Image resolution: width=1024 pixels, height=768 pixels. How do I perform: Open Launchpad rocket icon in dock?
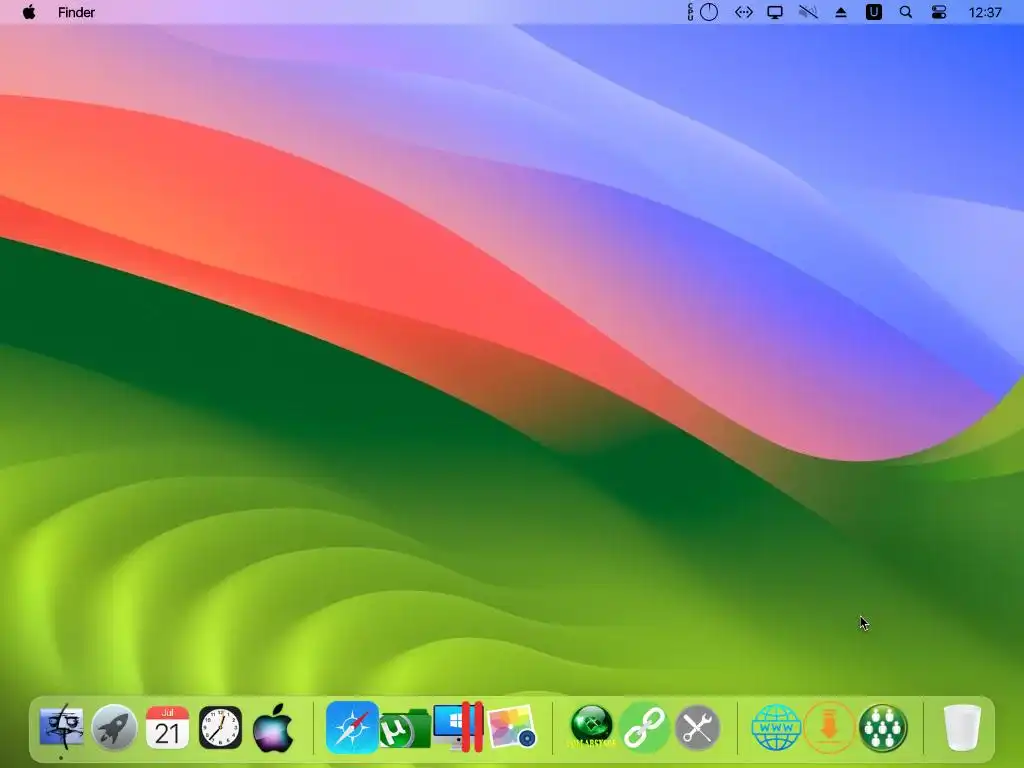pos(114,727)
